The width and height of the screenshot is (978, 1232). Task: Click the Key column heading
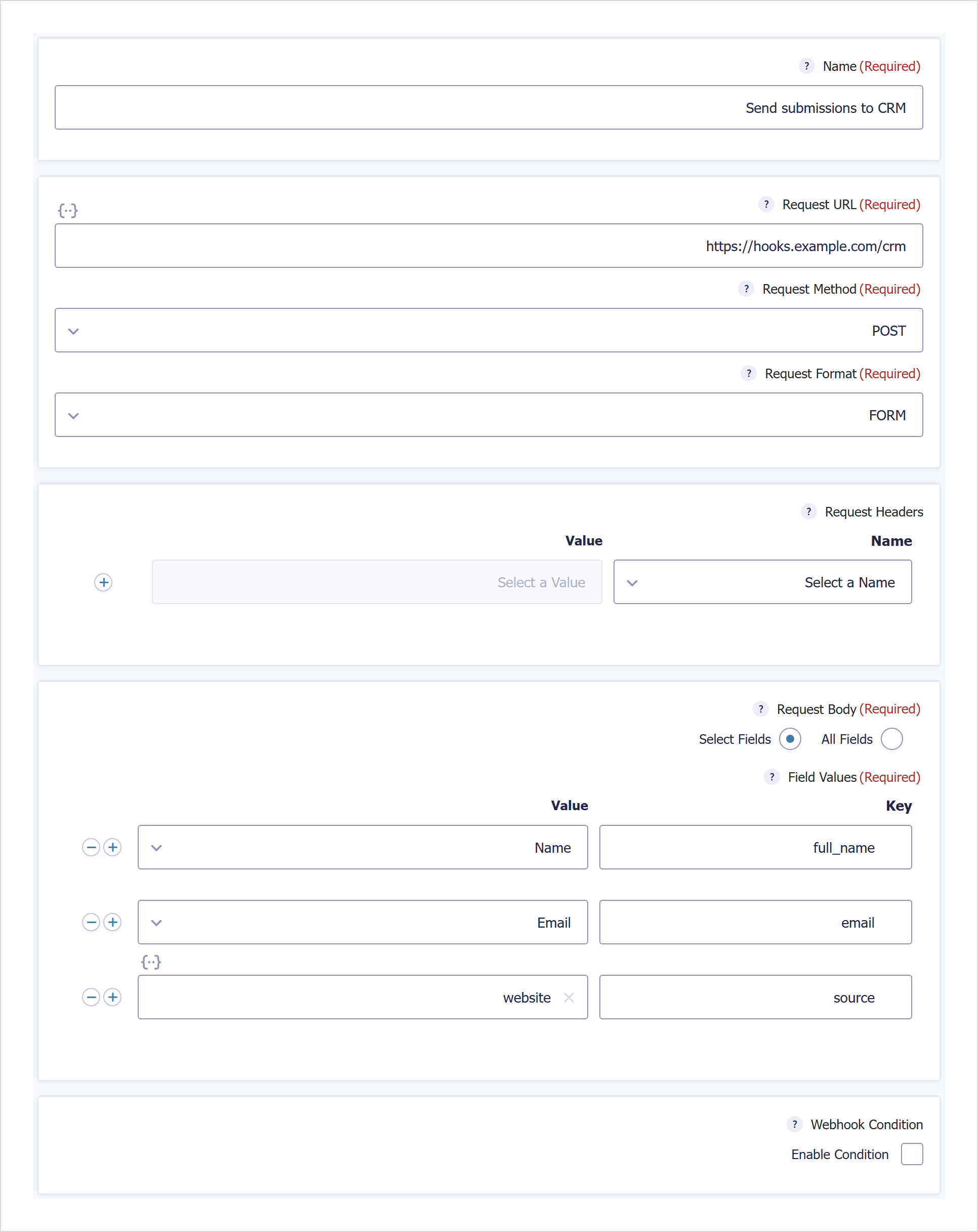point(899,806)
